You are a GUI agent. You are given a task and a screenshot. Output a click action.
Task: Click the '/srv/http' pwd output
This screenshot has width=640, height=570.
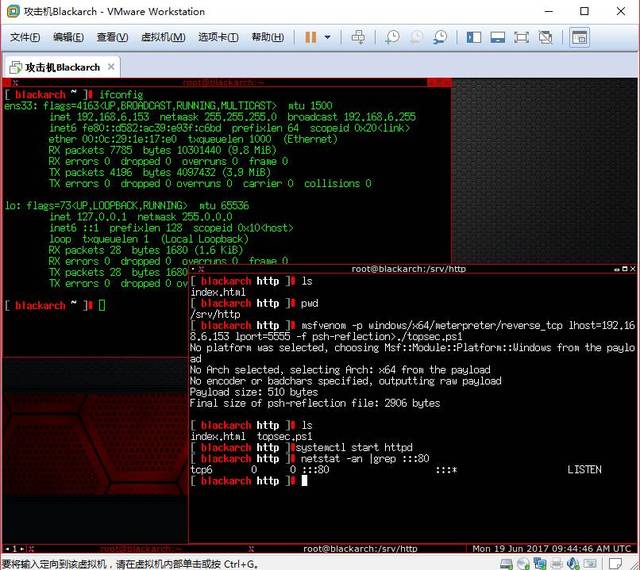click(215, 314)
